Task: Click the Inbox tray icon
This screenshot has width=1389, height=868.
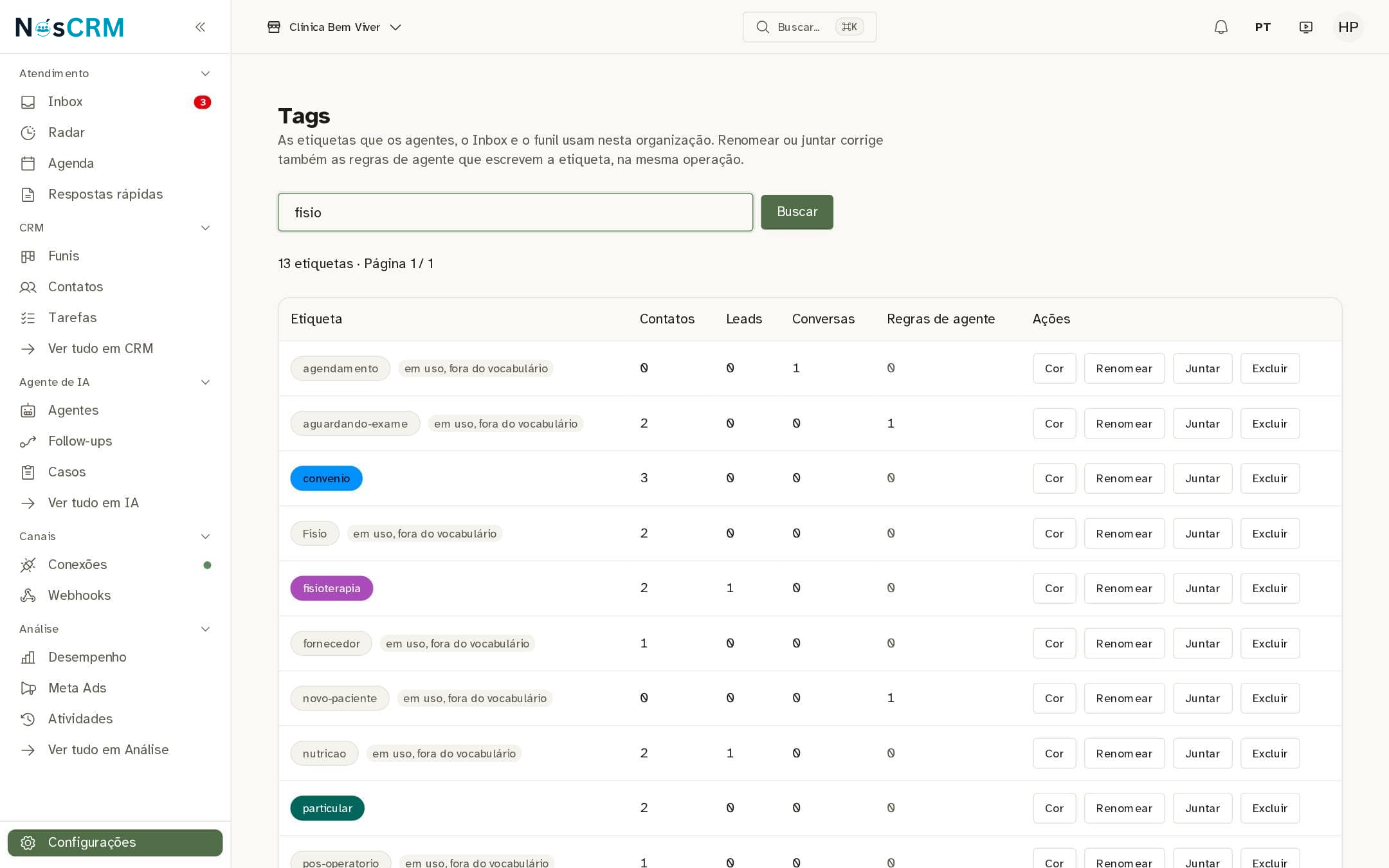Action: click(x=28, y=102)
